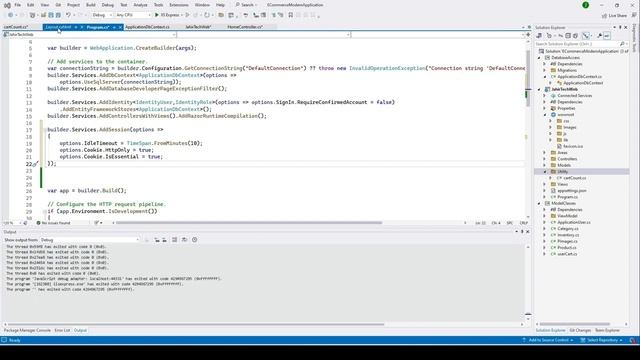Open the Show output from Debug dropdown
The height and width of the screenshot is (360, 640).
[90, 240]
